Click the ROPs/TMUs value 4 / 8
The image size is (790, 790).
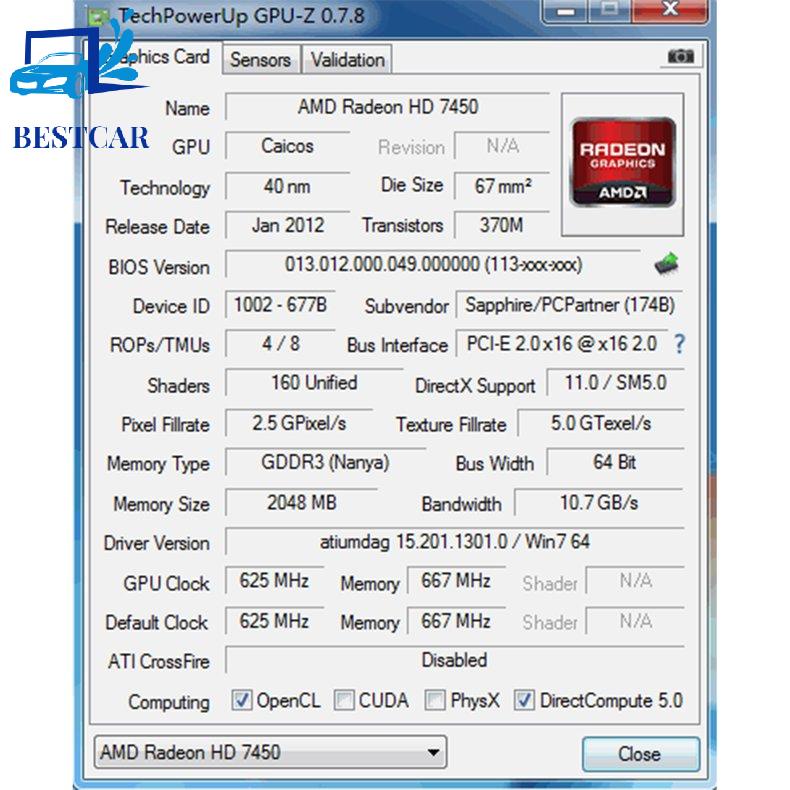click(280, 344)
